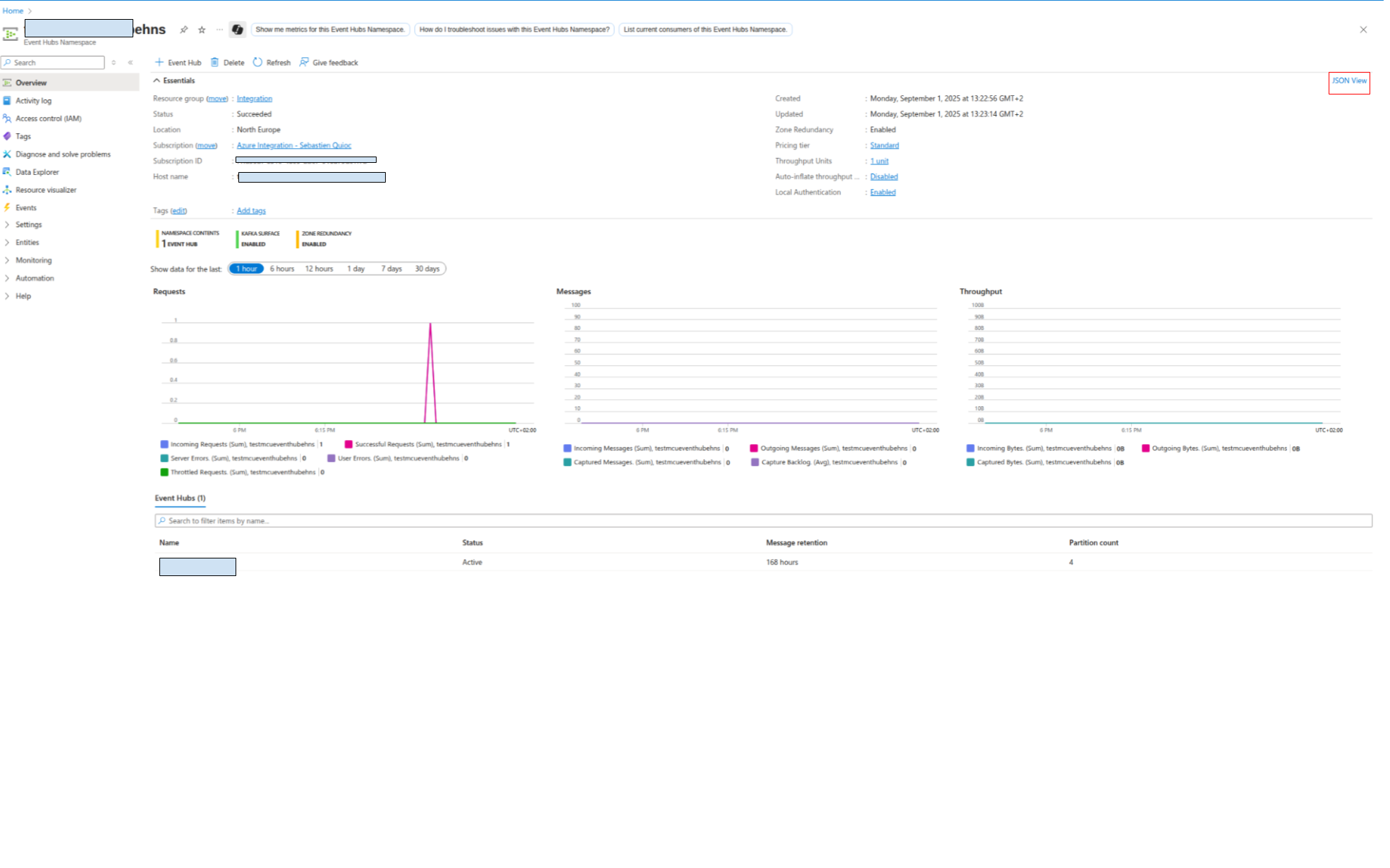Click the Refresh toolbar button
Viewport: 1390px width, 868px height.
pyautogui.click(x=272, y=63)
